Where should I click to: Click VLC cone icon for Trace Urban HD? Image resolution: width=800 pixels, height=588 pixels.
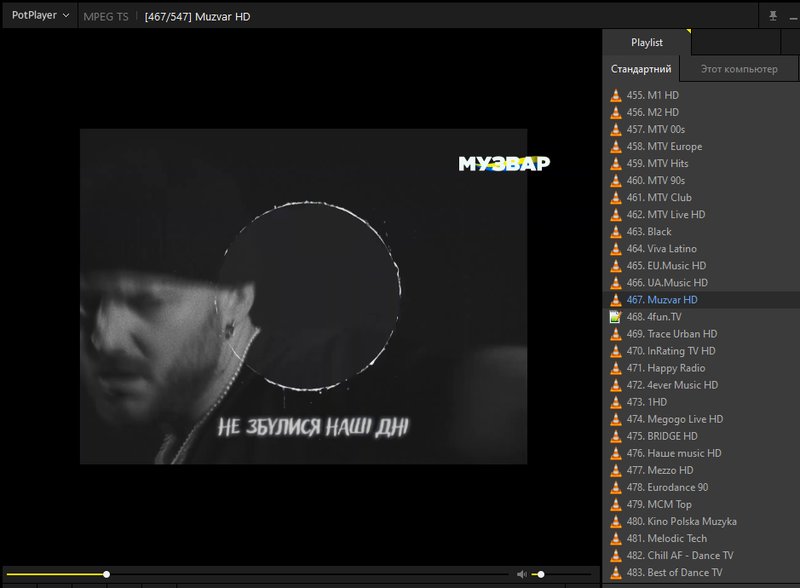(616, 334)
